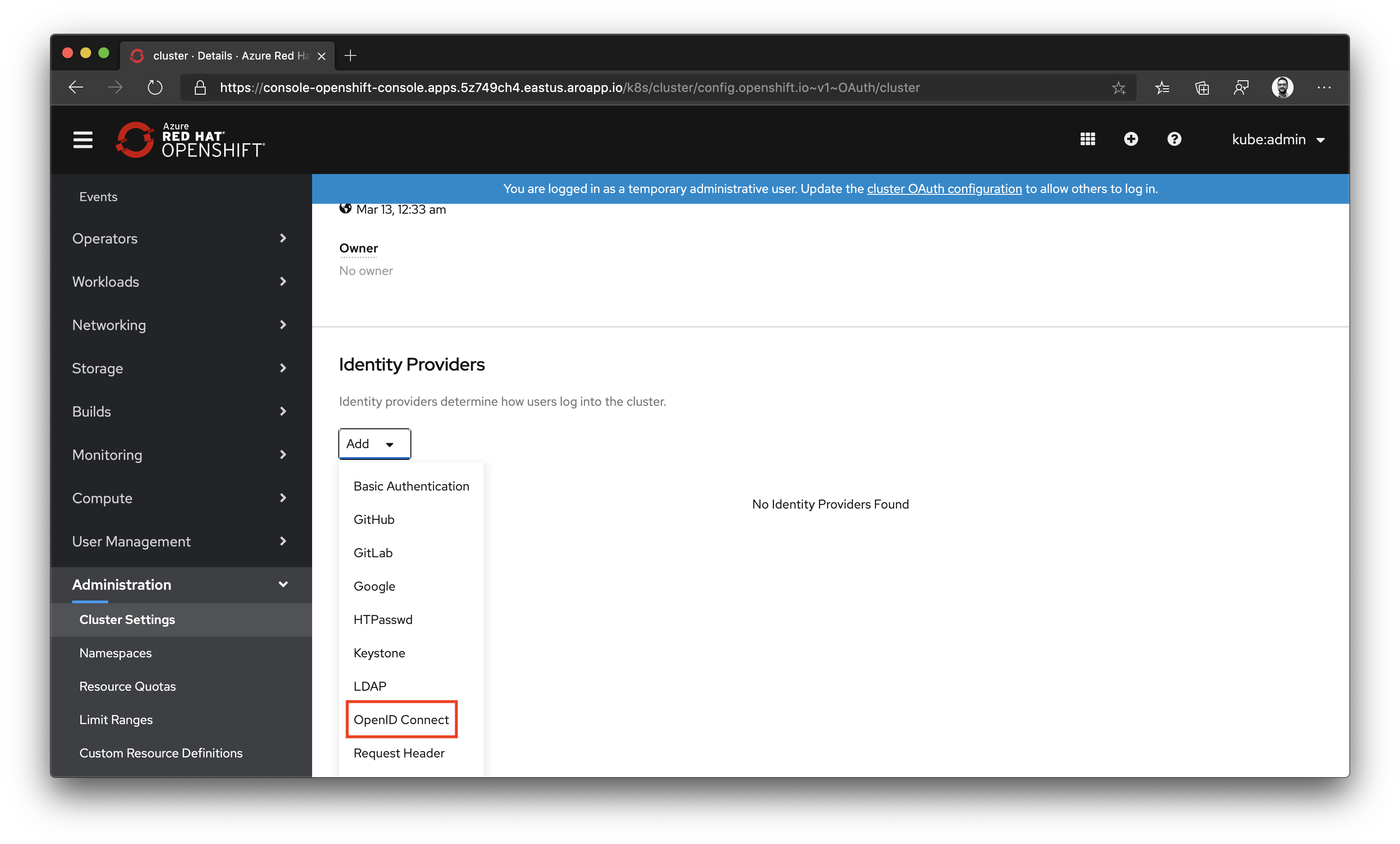Expand the Builds navigation section
The image size is (1400, 844).
click(x=181, y=411)
